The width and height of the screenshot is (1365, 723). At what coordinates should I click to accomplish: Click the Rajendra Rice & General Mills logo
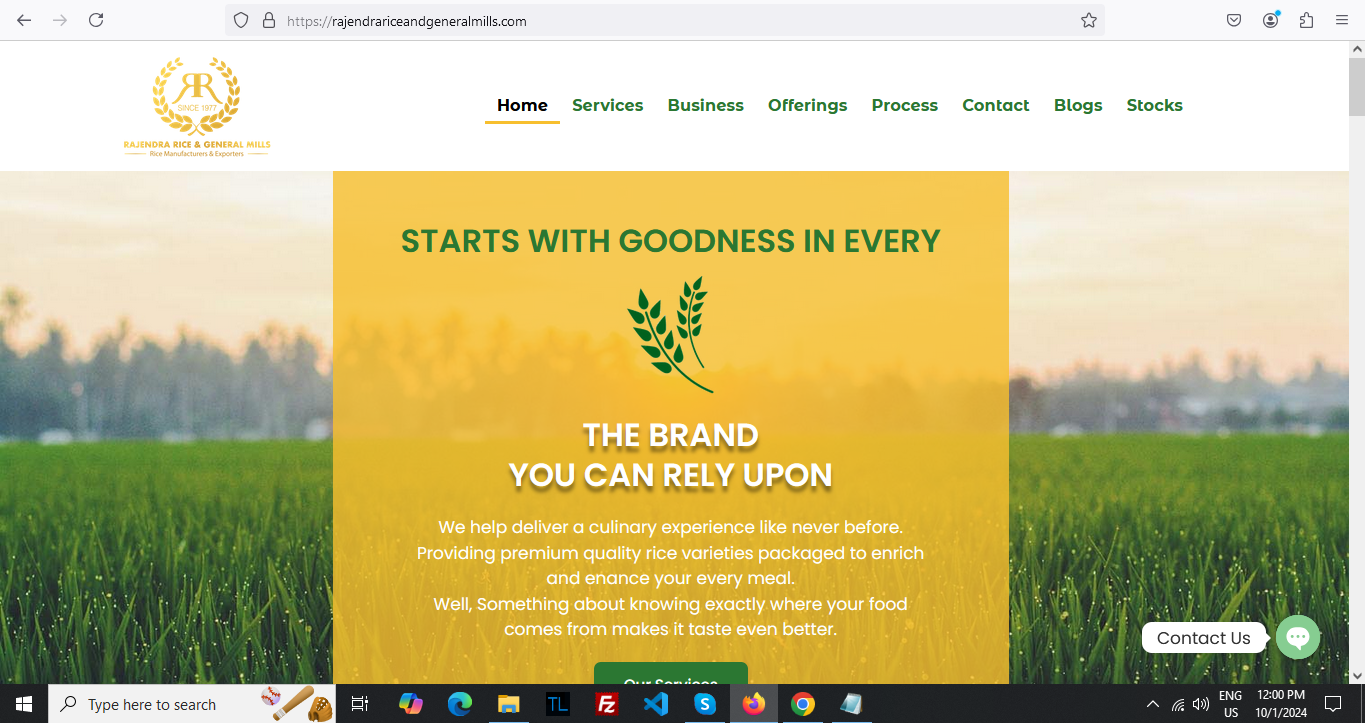pos(197,107)
